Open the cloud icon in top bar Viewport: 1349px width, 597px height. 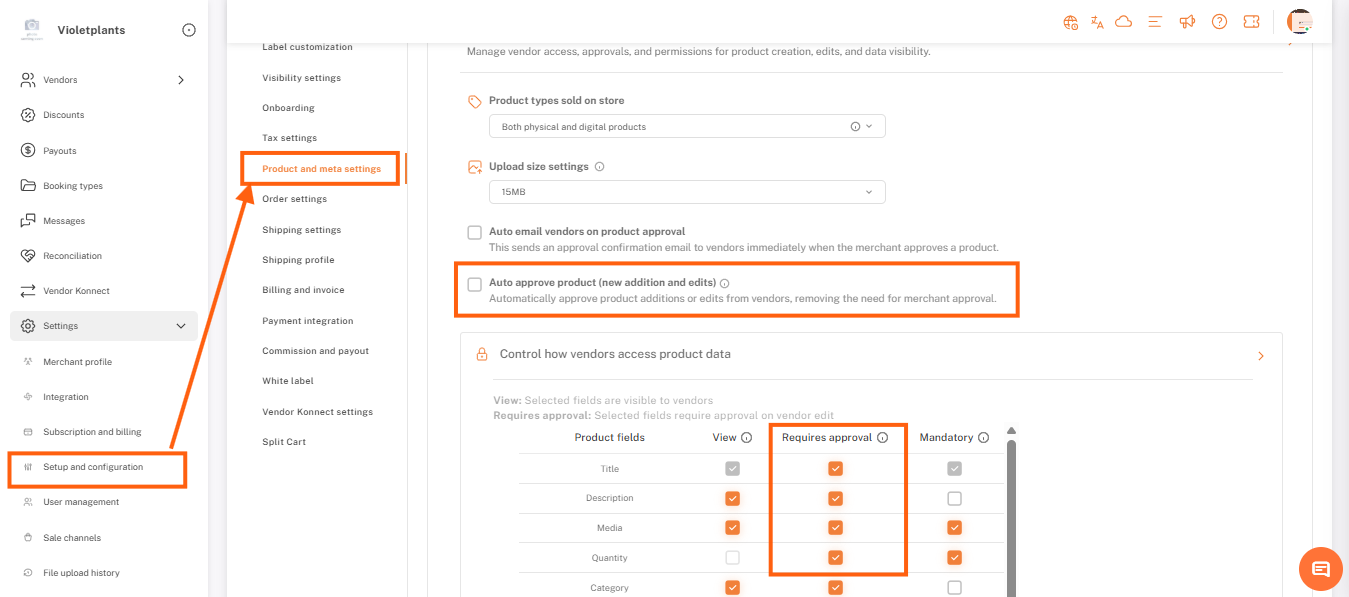(x=1123, y=22)
